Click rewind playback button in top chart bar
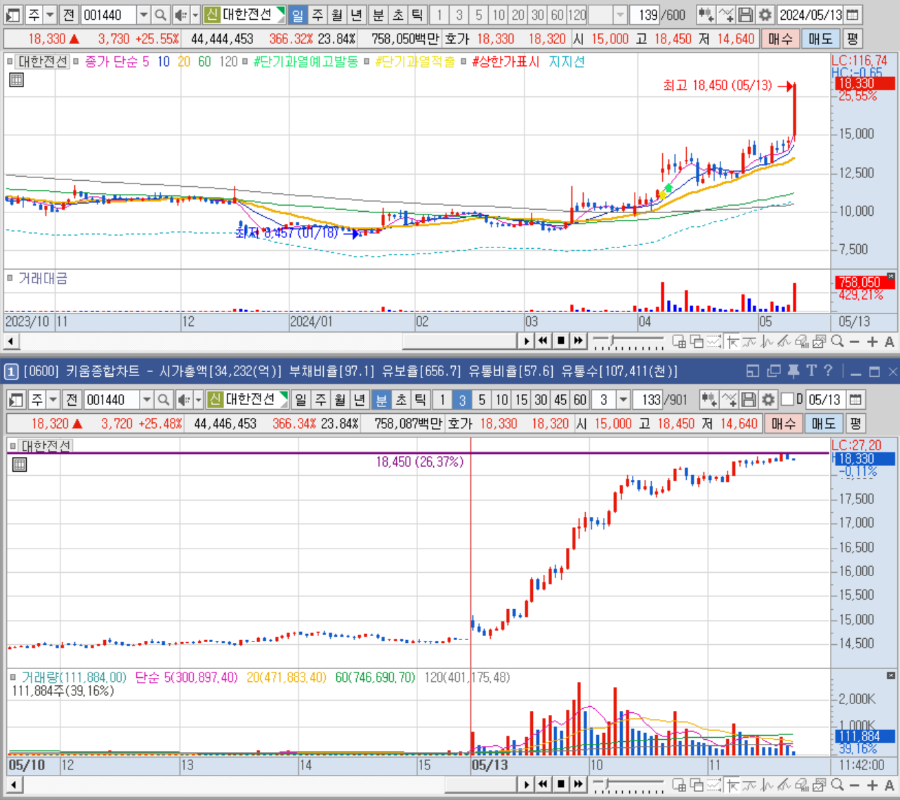900x800 pixels. tap(543, 341)
